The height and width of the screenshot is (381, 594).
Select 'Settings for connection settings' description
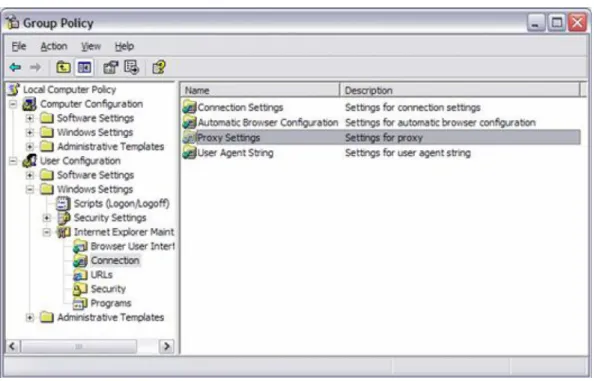[x=413, y=107]
